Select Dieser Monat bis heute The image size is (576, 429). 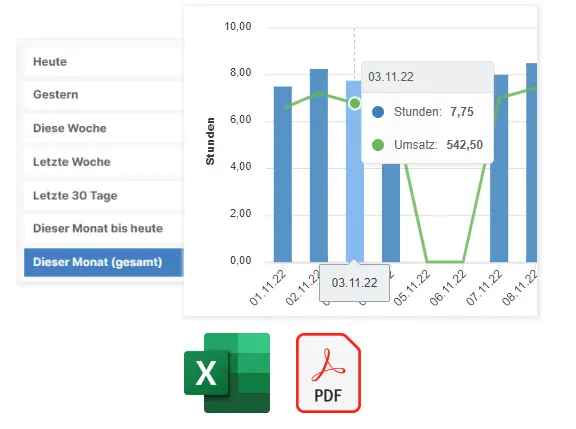(x=104, y=228)
